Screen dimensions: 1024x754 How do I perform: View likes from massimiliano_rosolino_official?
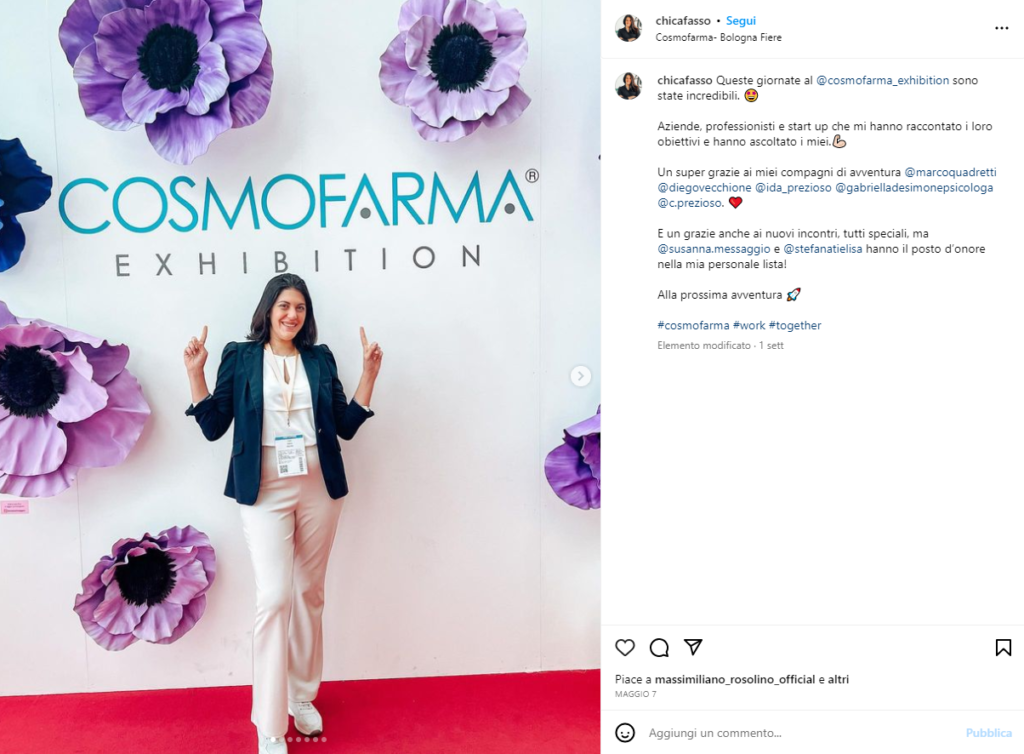pyautogui.click(x=735, y=680)
